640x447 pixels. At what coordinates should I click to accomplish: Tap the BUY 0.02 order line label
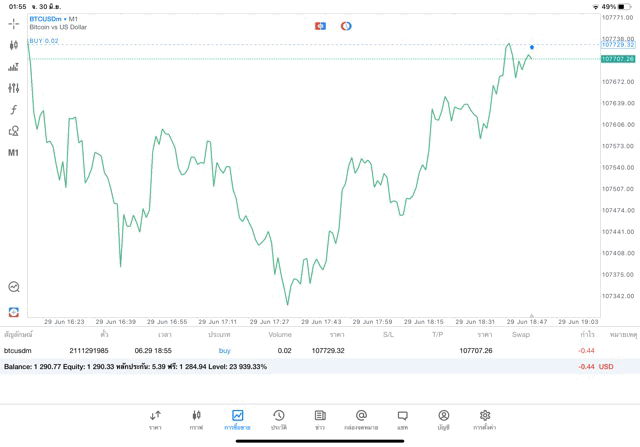coord(44,41)
